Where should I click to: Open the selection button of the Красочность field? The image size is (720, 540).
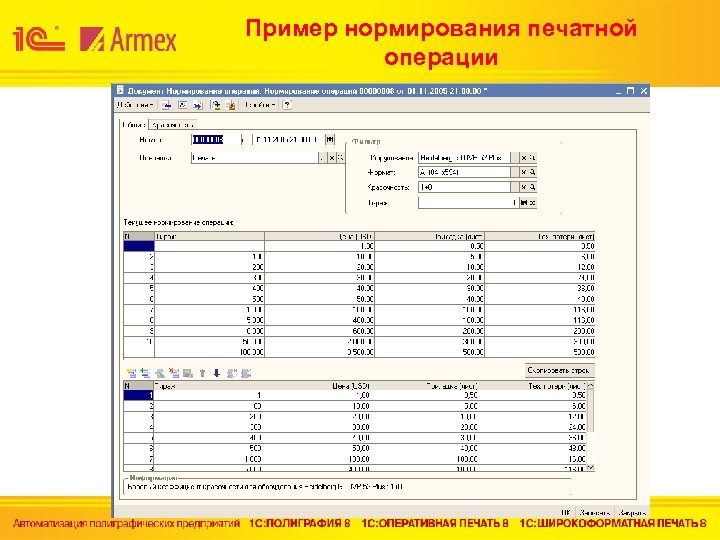coord(515,187)
